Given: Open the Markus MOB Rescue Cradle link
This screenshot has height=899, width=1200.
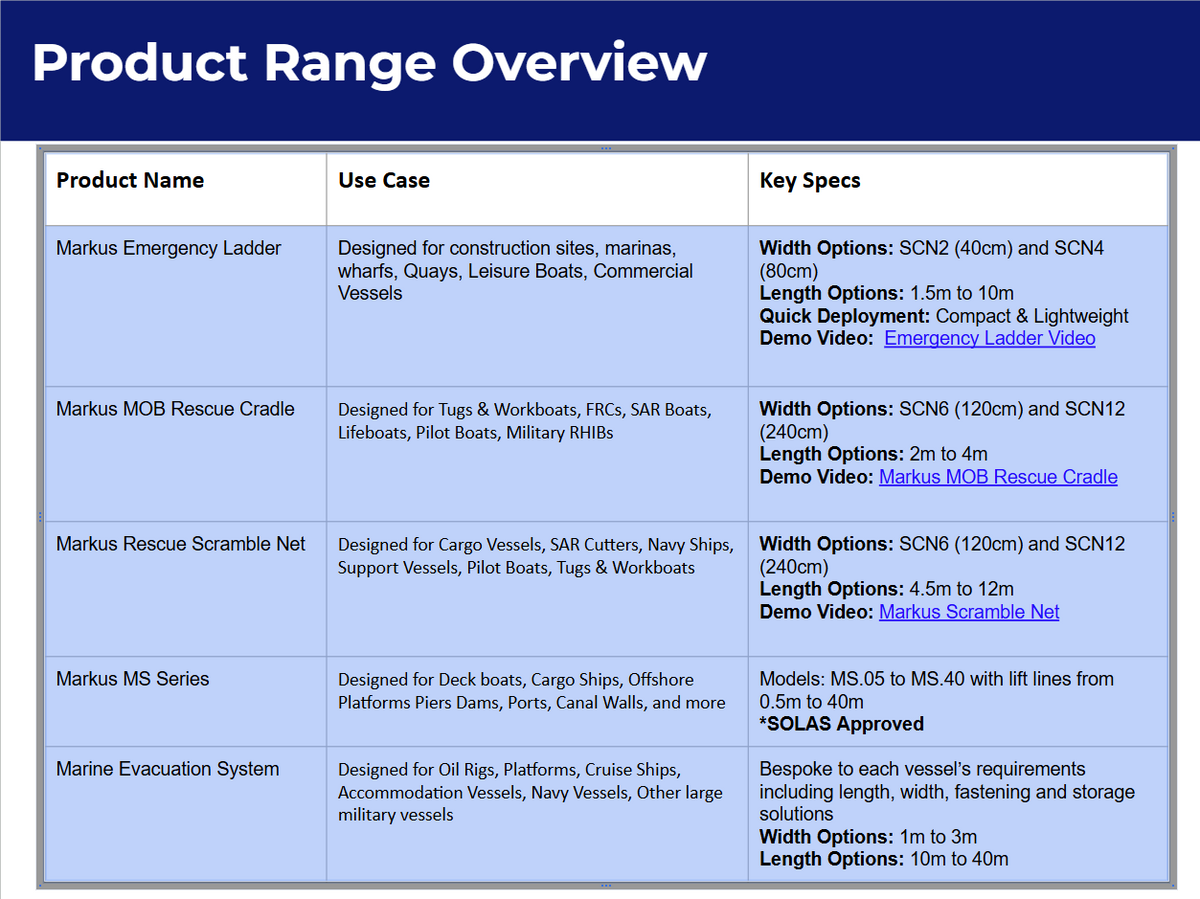Looking at the screenshot, I should [998, 477].
